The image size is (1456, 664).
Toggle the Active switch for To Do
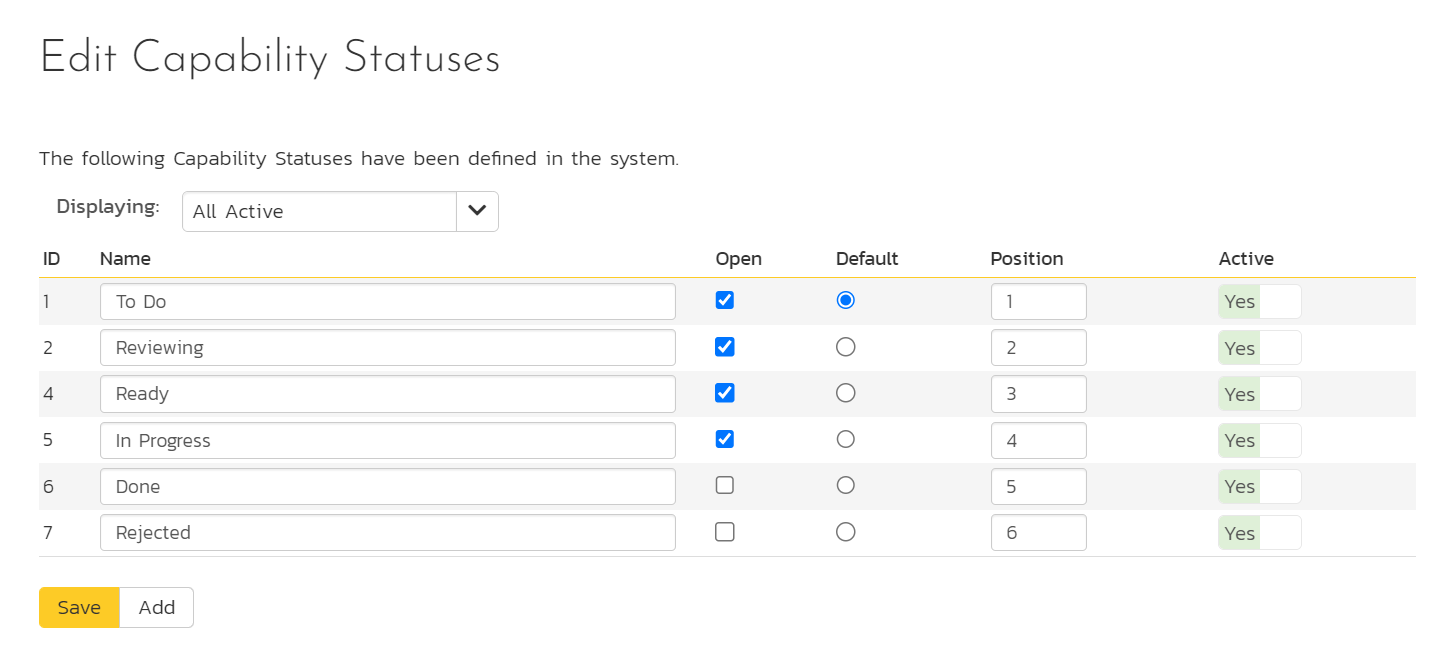click(x=1259, y=301)
